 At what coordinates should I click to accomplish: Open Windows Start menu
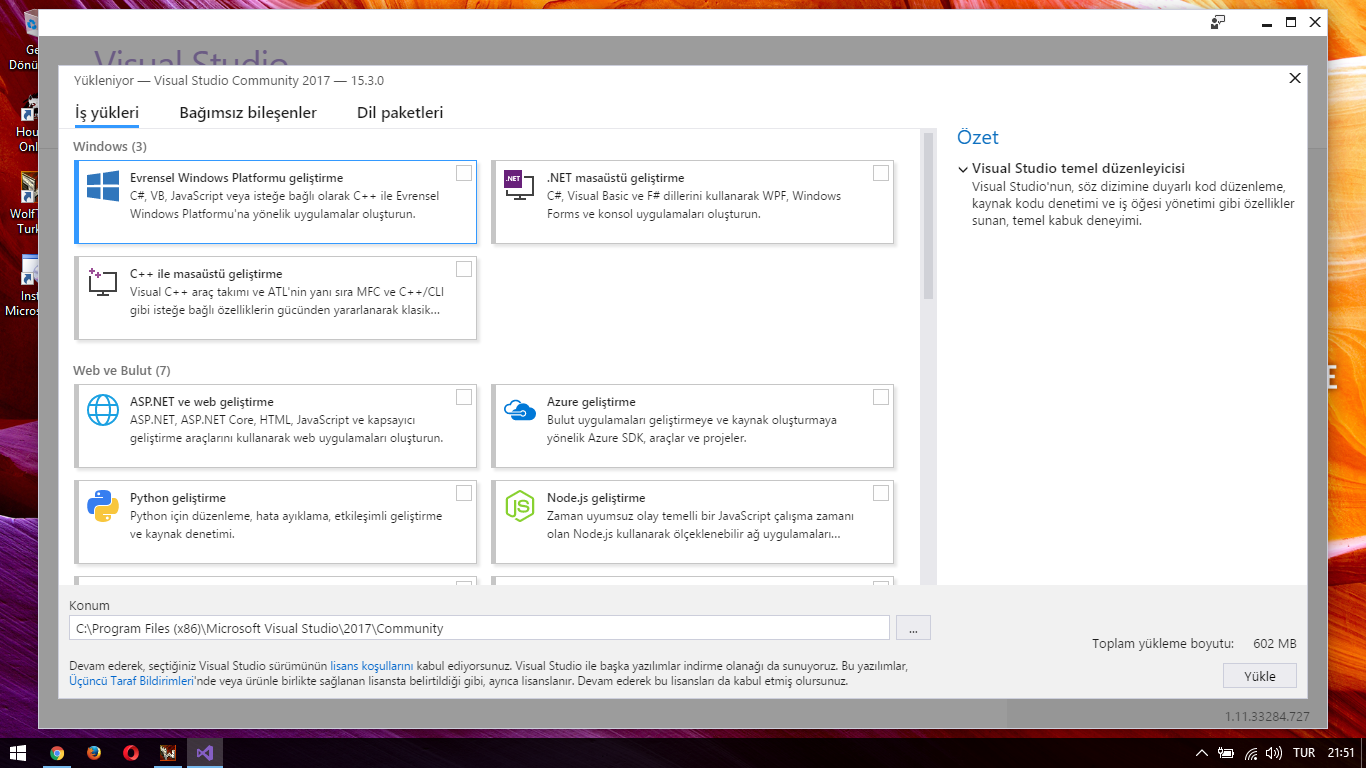pos(18,753)
